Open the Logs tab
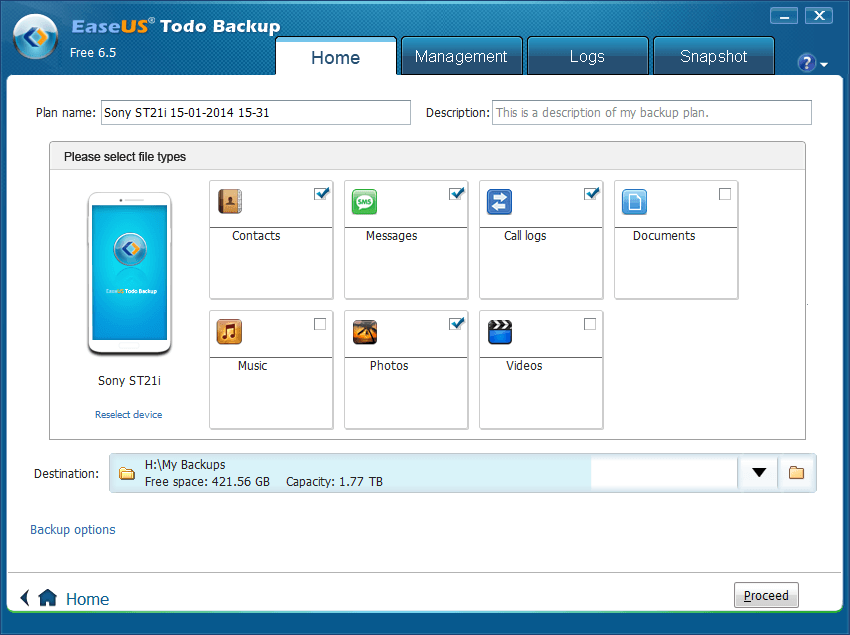Screen dimensions: 850x635 (587, 57)
